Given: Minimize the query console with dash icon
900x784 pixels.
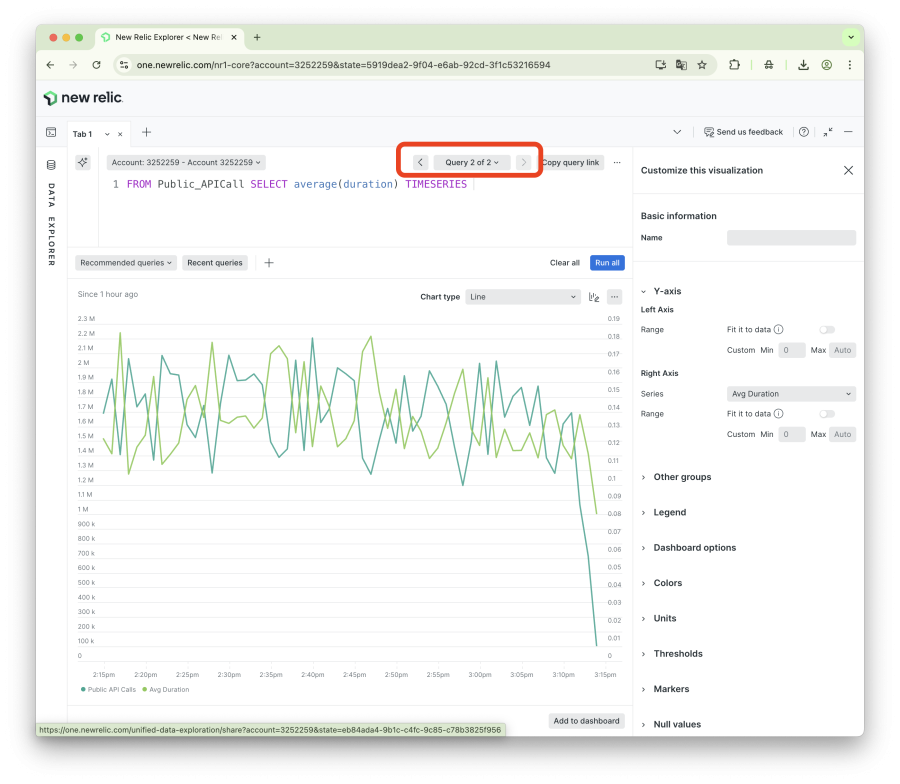Looking at the screenshot, I should click(848, 132).
